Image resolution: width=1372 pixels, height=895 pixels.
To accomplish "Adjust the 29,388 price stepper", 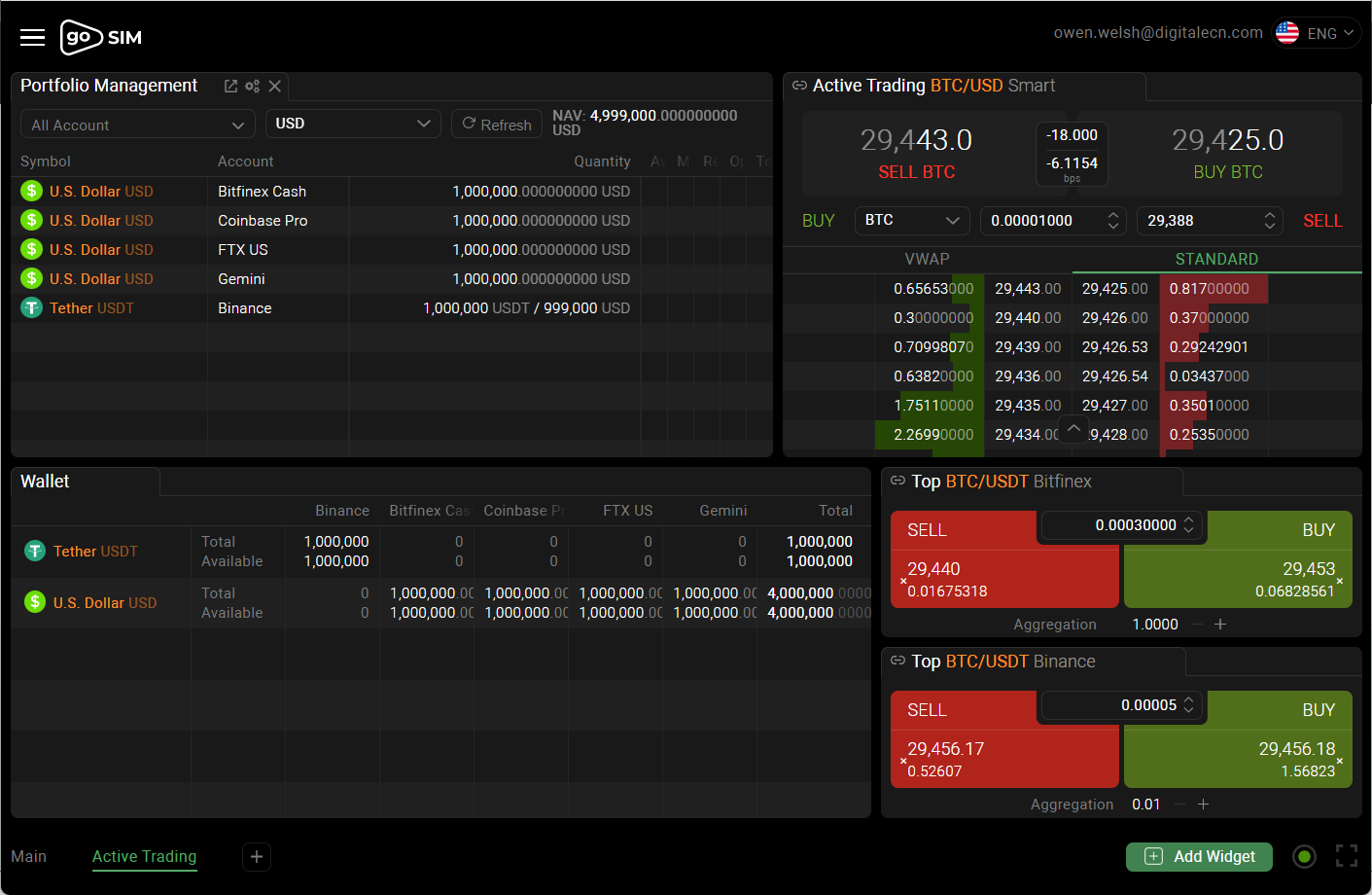I will point(1270,221).
